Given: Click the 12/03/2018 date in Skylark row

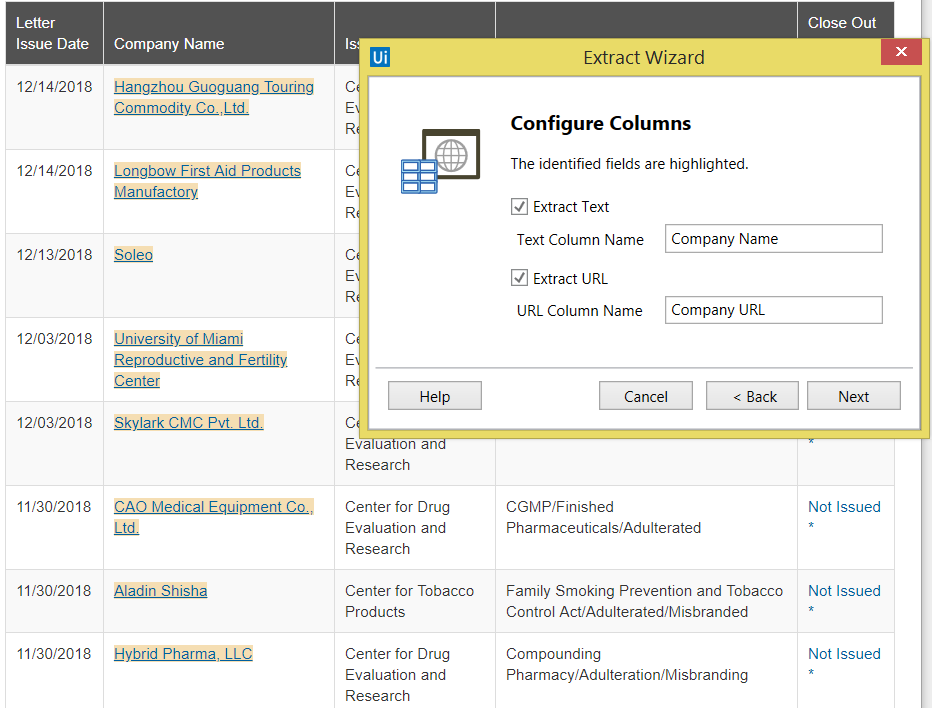Looking at the screenshot, I should tap(54, 423).
